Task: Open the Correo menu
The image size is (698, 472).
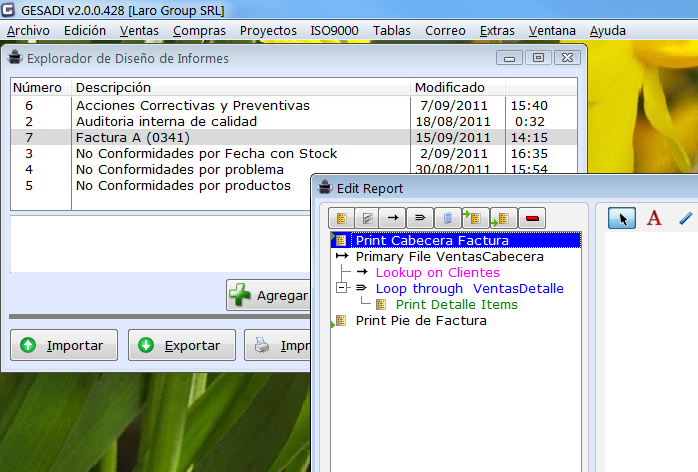Action: [x=445, y=31]
